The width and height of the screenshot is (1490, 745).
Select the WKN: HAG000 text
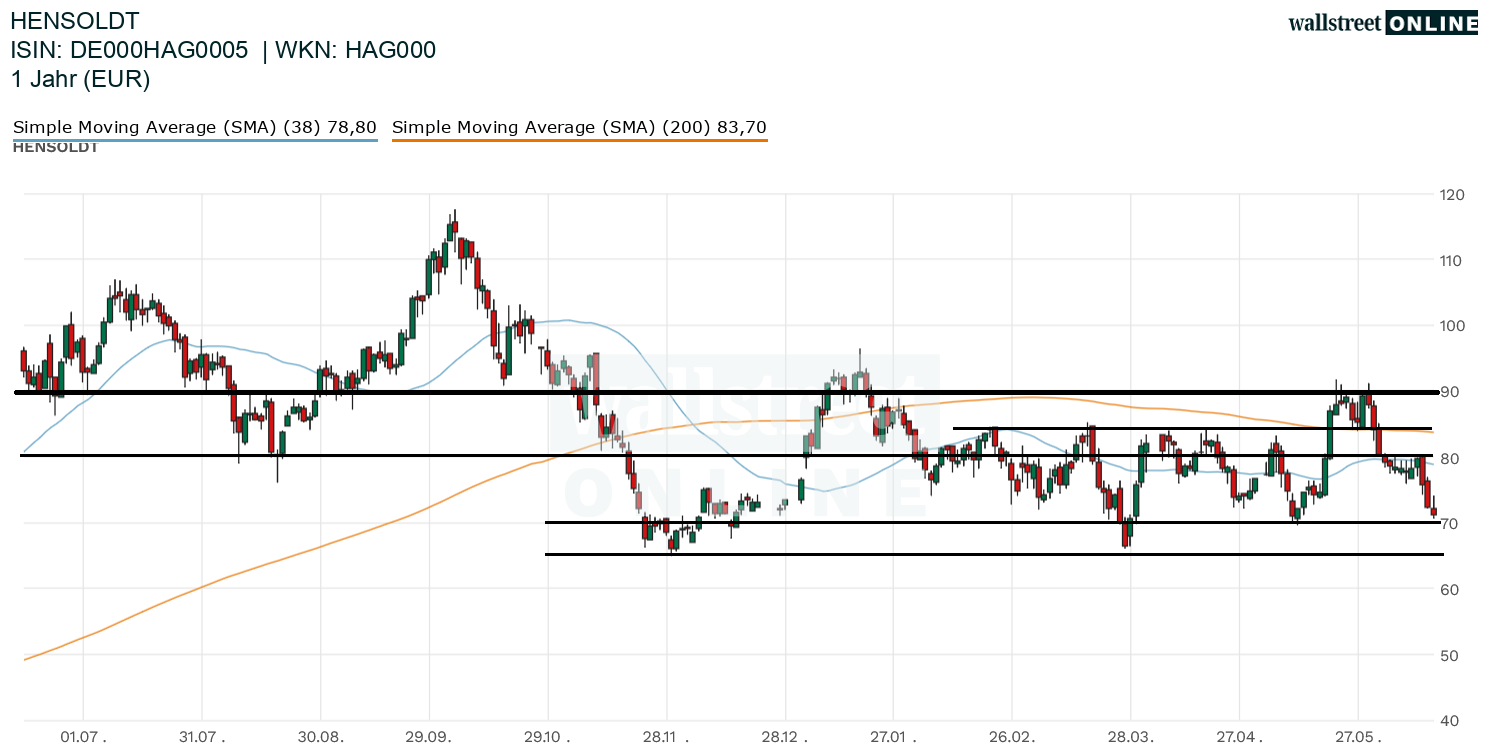pos(358,50)
